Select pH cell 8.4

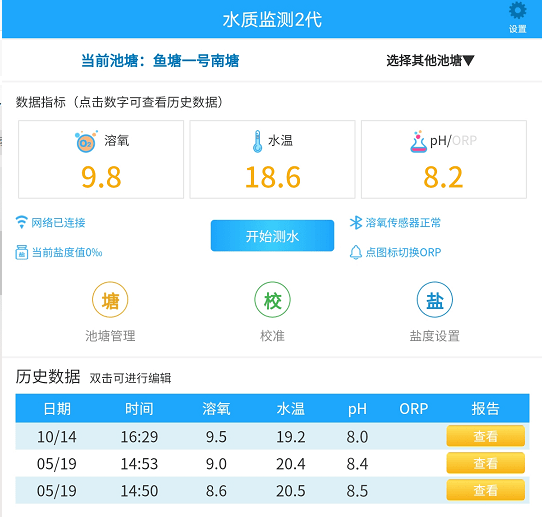click(x=357, y=464)
